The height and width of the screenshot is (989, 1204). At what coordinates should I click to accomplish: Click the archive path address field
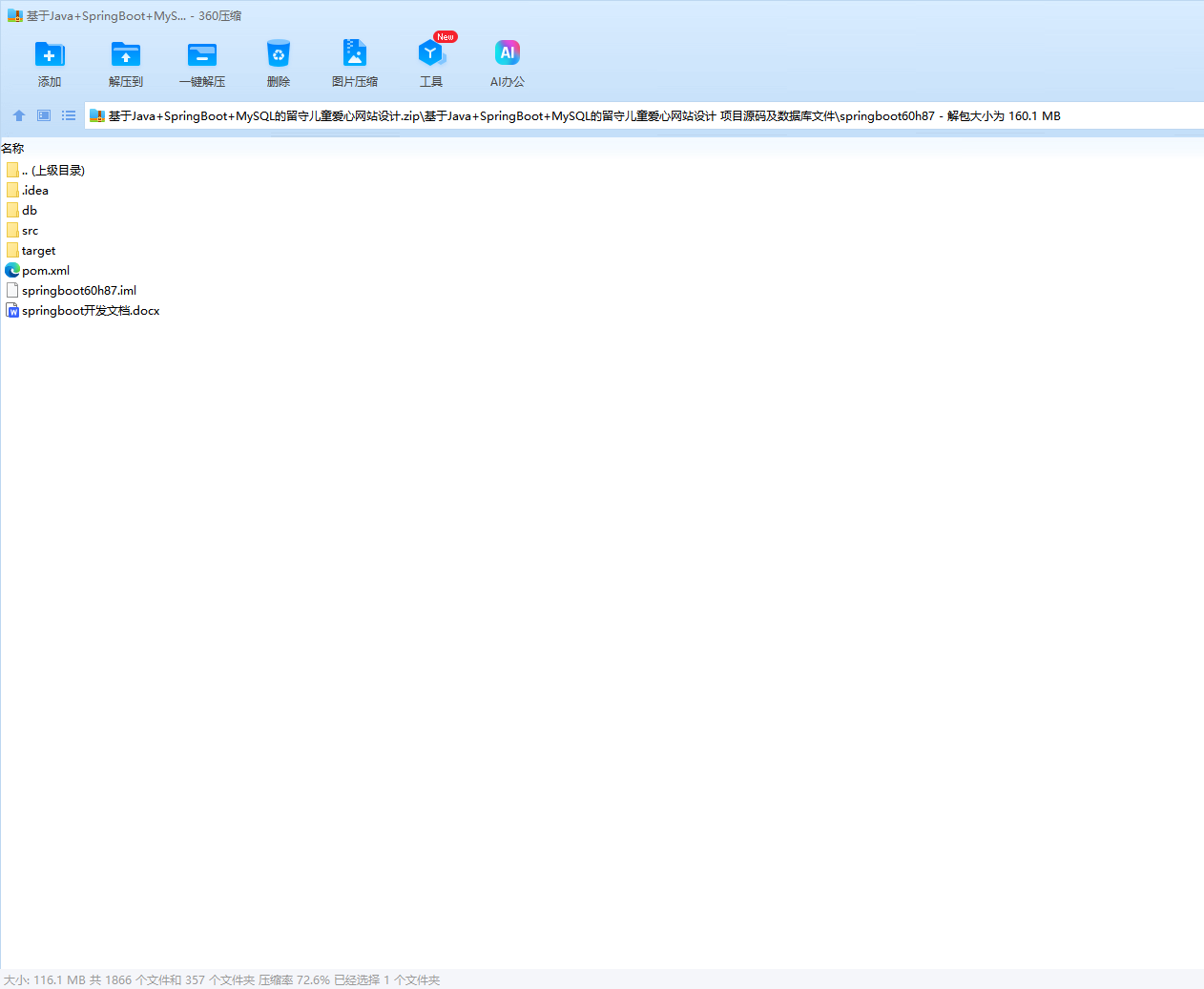[644, 116]
